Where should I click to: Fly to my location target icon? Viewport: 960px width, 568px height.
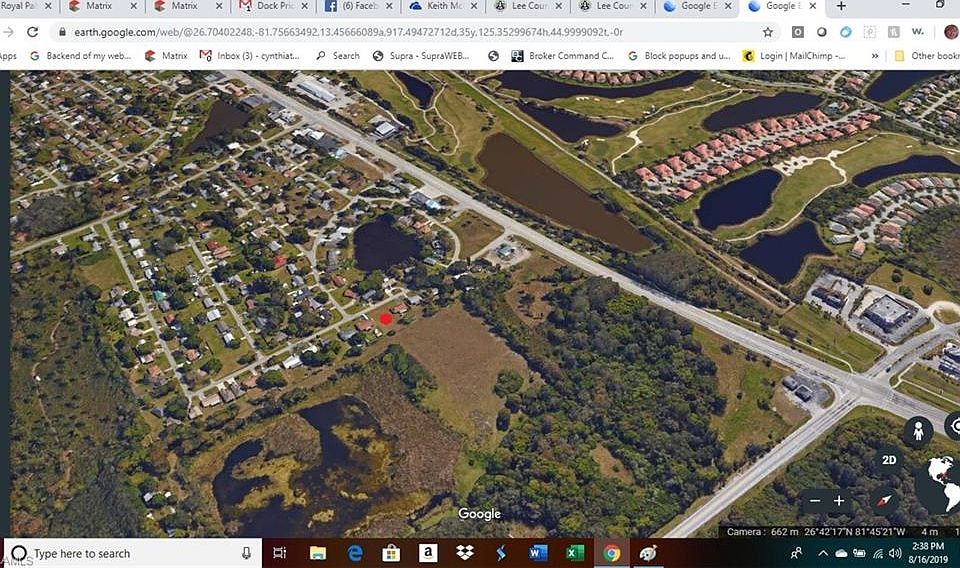(954, 426)
